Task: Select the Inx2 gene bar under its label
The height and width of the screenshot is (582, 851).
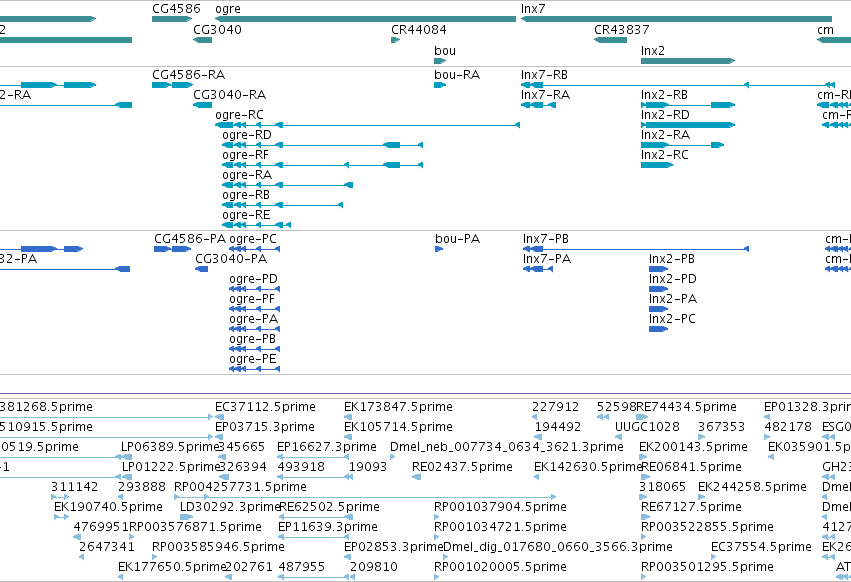Action: point(688,61)
